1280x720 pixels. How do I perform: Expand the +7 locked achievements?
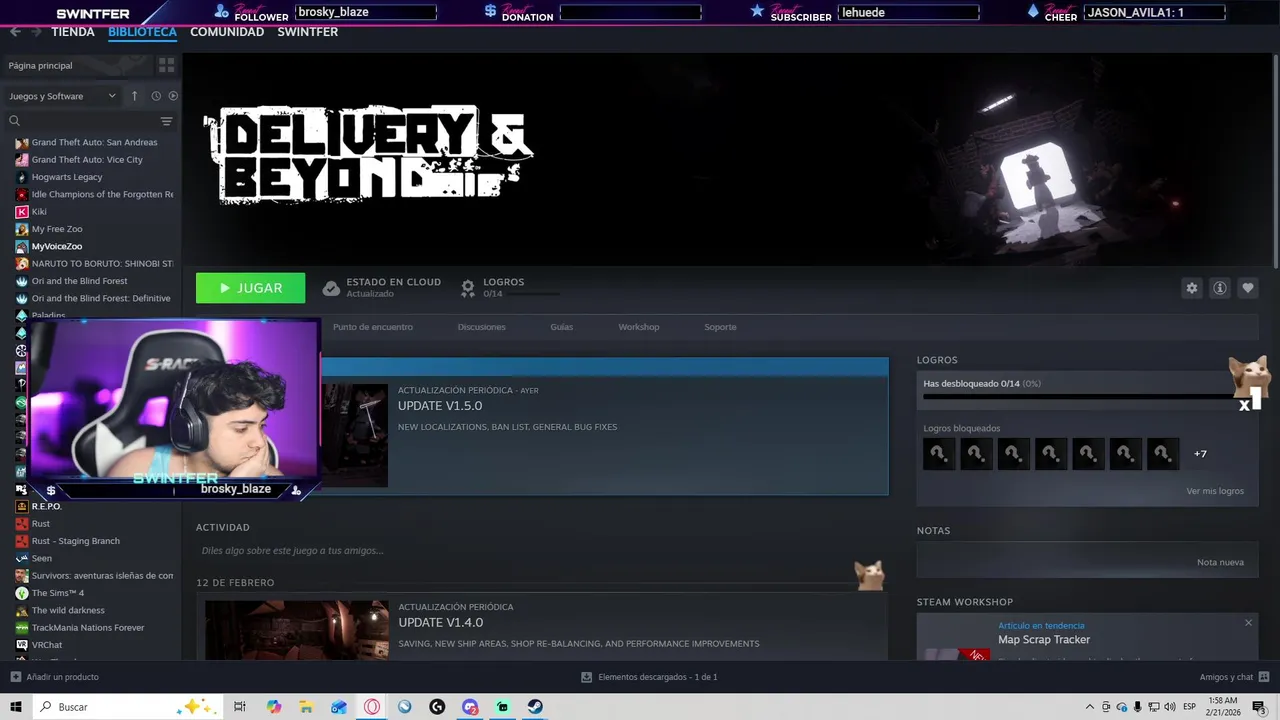[x=1200, y=454]
